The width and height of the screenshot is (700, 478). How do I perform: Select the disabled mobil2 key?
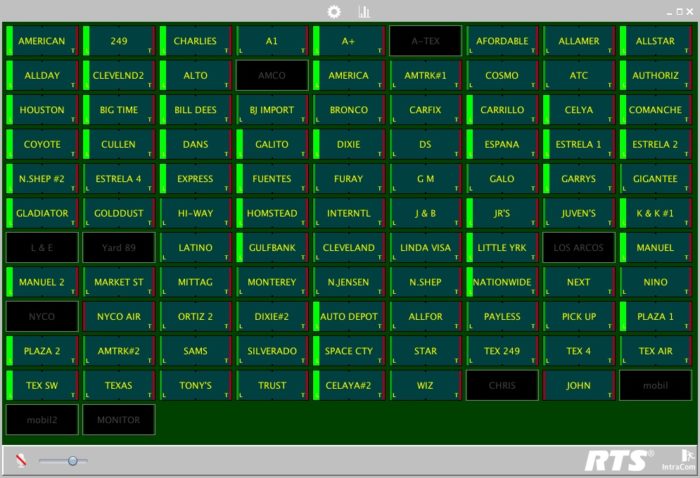[42, 420]
